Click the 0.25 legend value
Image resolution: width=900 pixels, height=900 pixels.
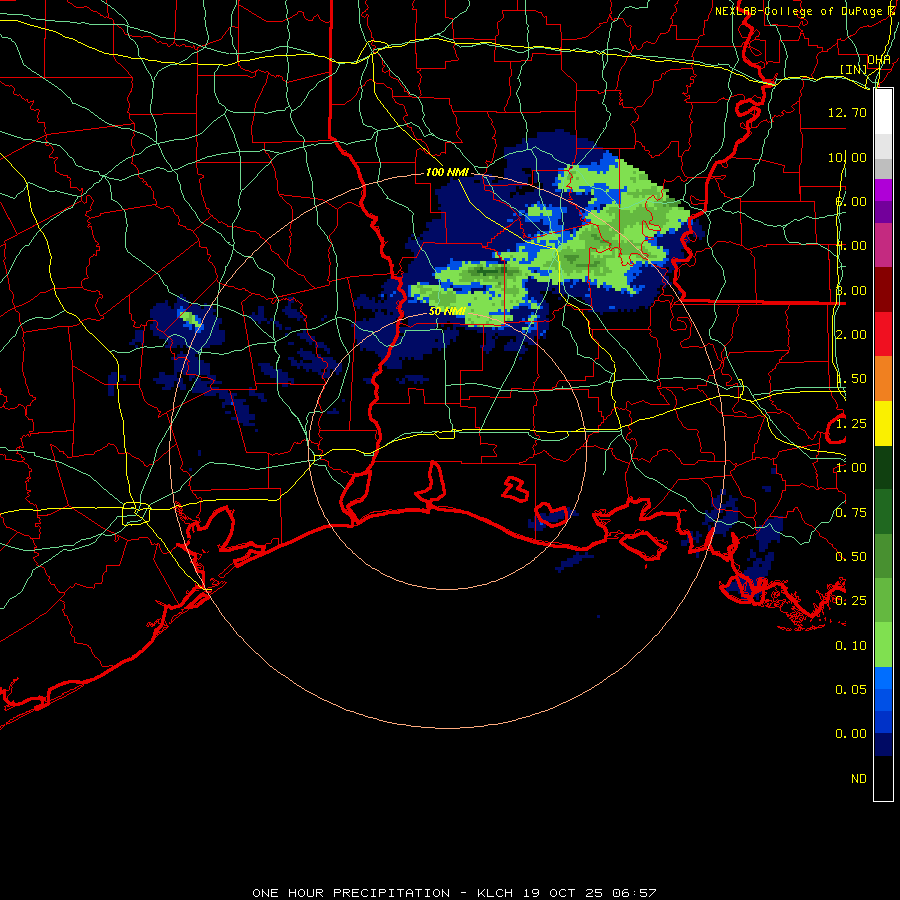click(851, 601)
